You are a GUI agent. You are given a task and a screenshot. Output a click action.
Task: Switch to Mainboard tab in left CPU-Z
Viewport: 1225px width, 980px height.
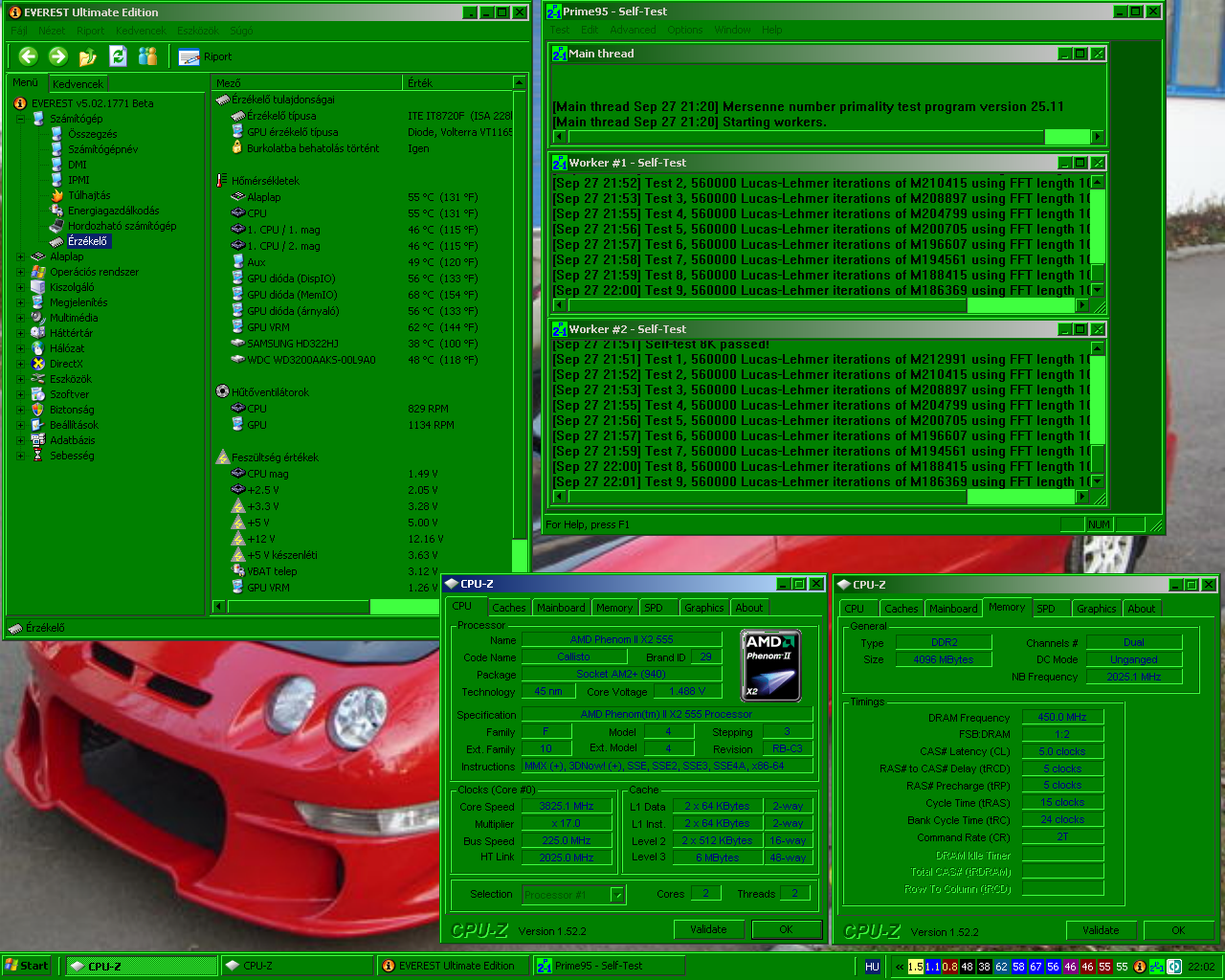coord(561,608)
